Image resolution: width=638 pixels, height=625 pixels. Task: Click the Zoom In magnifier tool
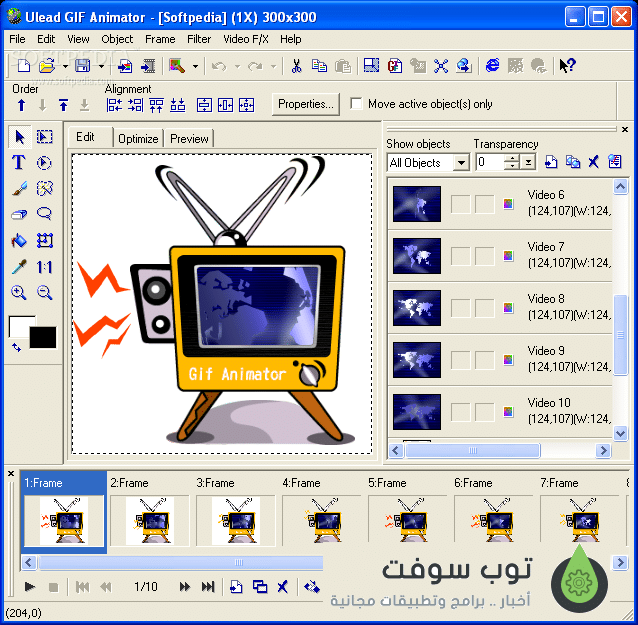pos(19,293)
